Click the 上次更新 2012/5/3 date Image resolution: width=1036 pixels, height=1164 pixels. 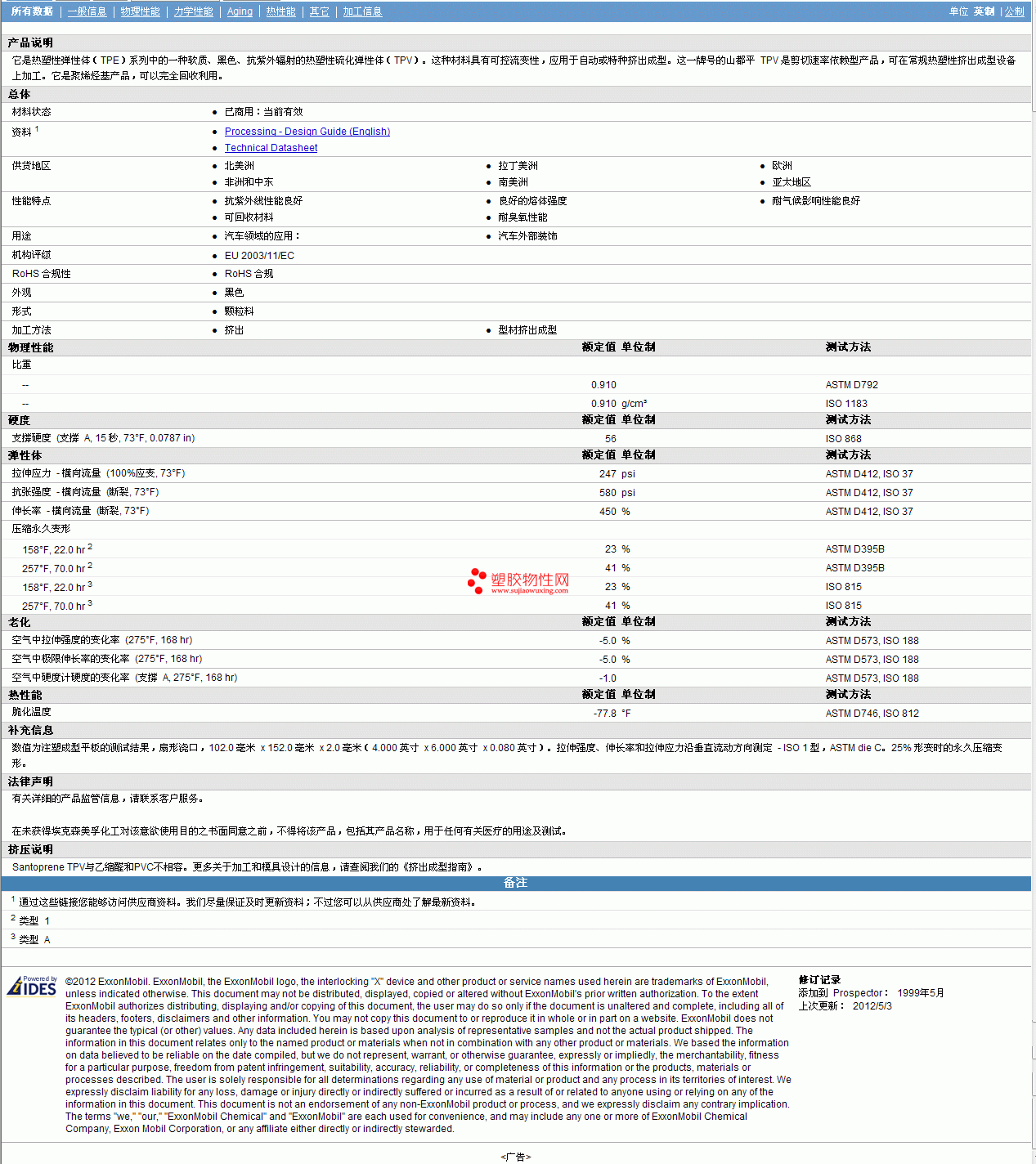[x=845, y=1006]
